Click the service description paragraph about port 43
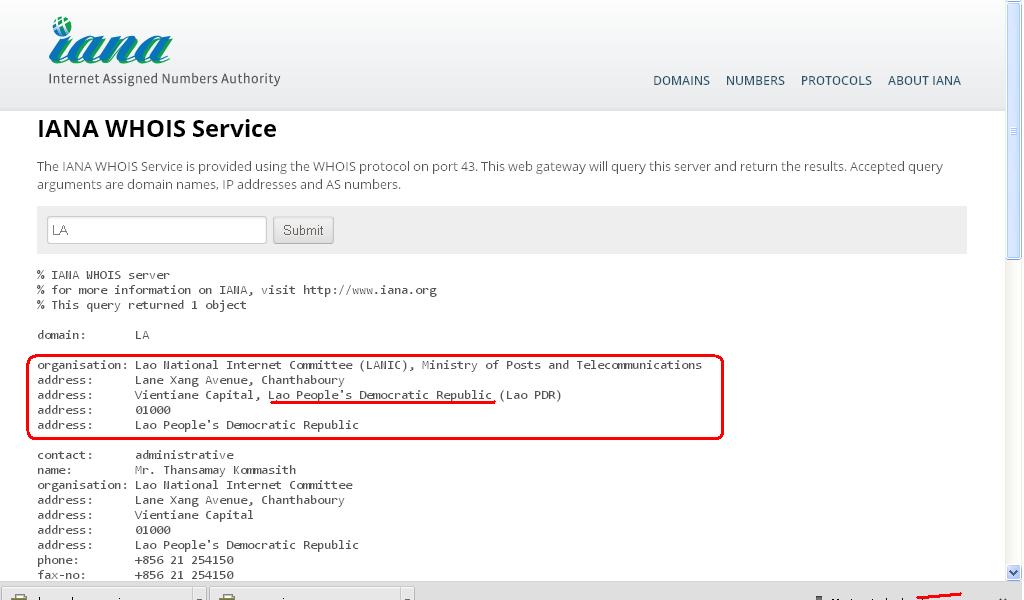Viewport: 1024px width, 600px height. coord(490,175)
